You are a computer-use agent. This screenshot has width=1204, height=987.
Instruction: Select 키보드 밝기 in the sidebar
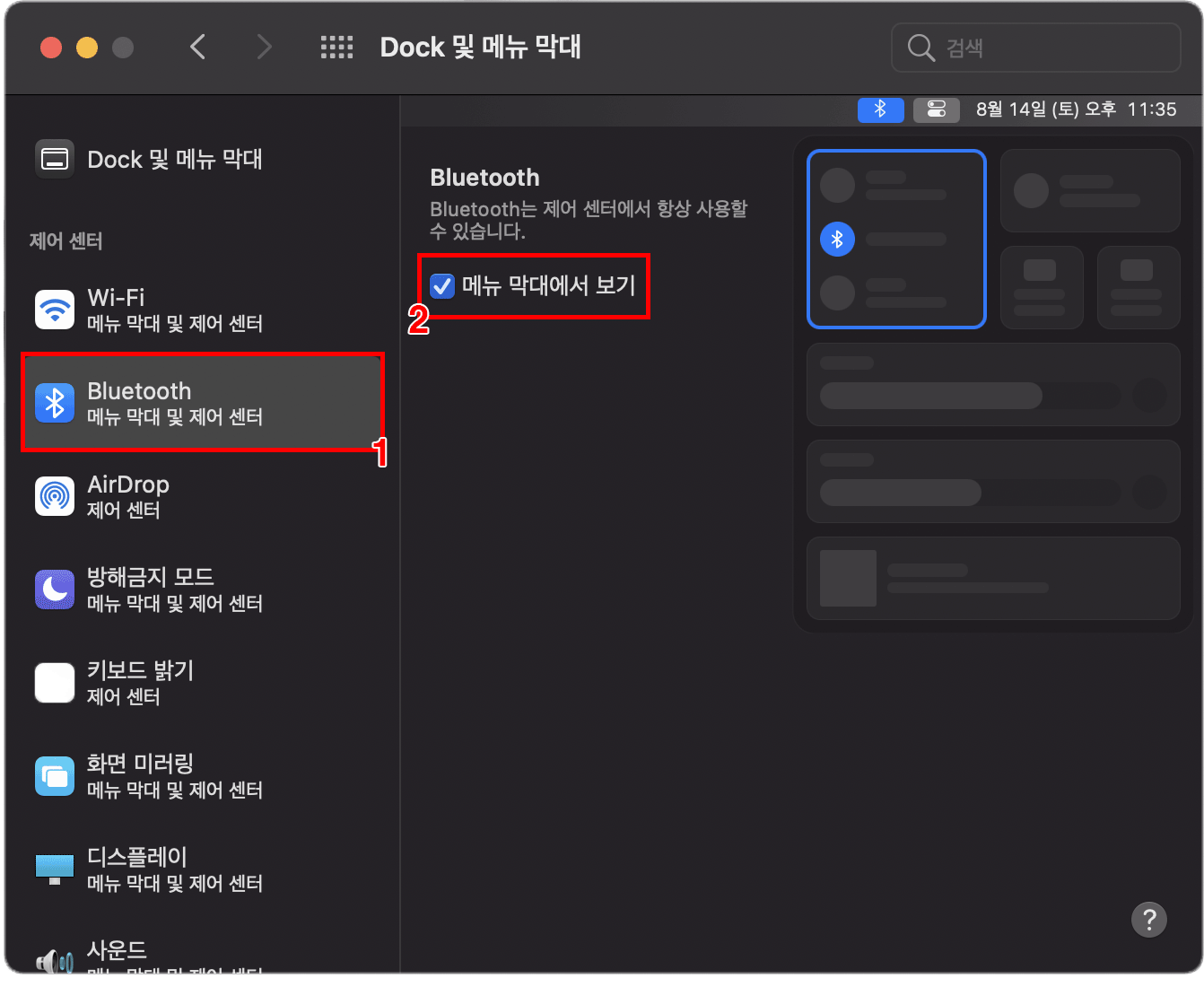pos(203,683)
